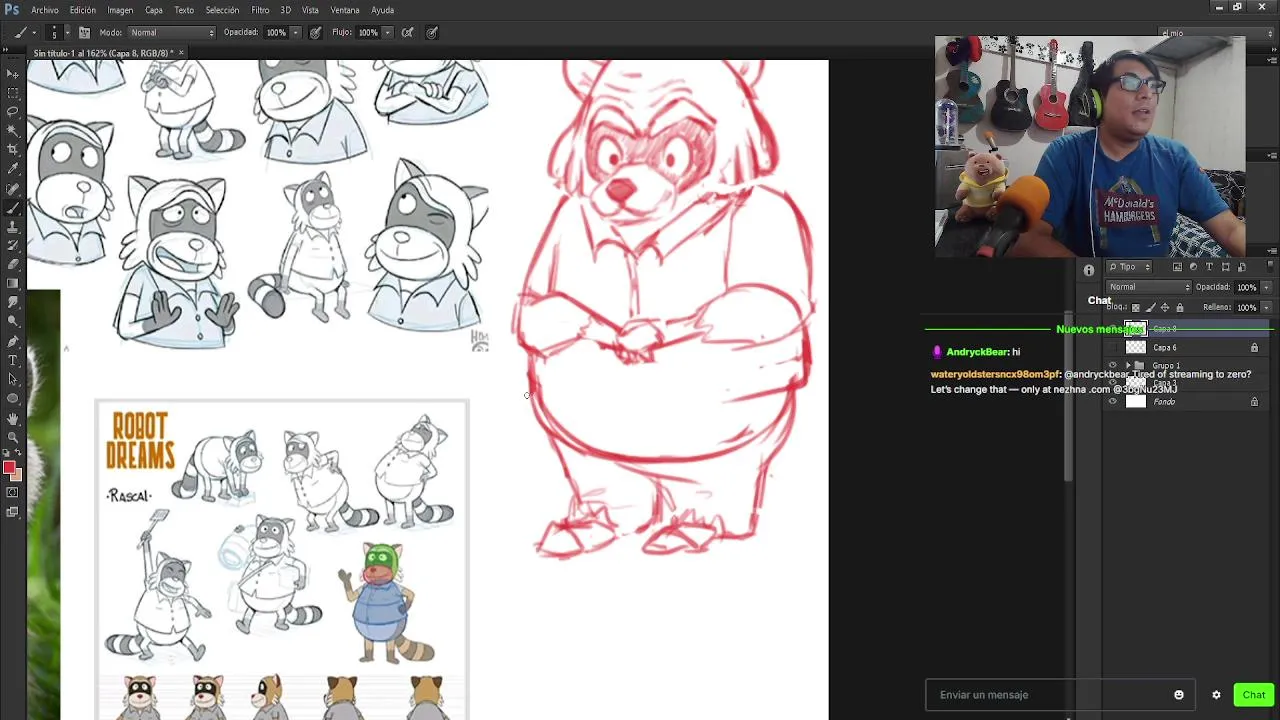Select the Lasso tool
The image size is (1280, 720).
point(12,111)
